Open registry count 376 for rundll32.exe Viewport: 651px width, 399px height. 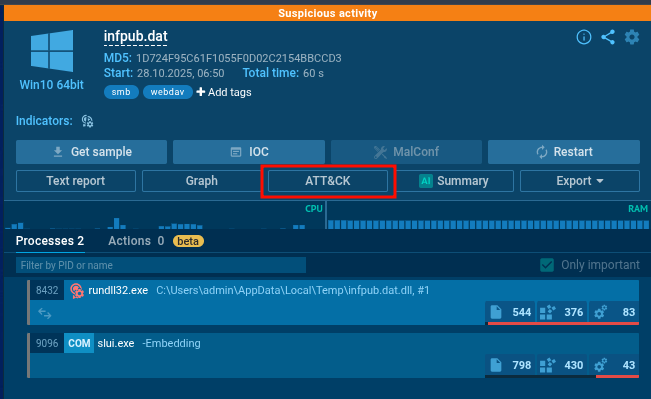coord(562,312)
